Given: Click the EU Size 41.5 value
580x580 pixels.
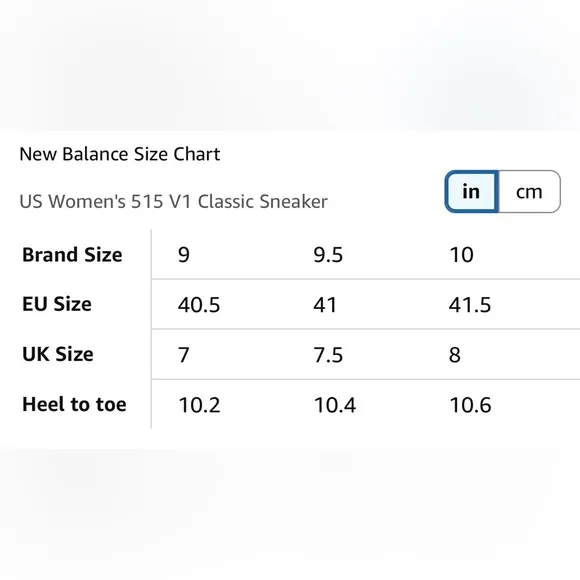Looking at the screenshot, I should click(470, 305).
